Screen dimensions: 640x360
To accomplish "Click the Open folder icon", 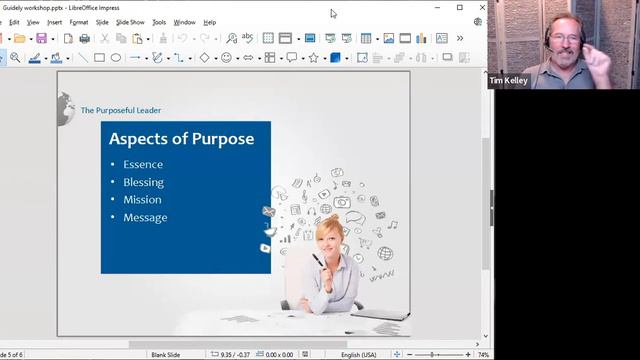I will tap(19, 39).
